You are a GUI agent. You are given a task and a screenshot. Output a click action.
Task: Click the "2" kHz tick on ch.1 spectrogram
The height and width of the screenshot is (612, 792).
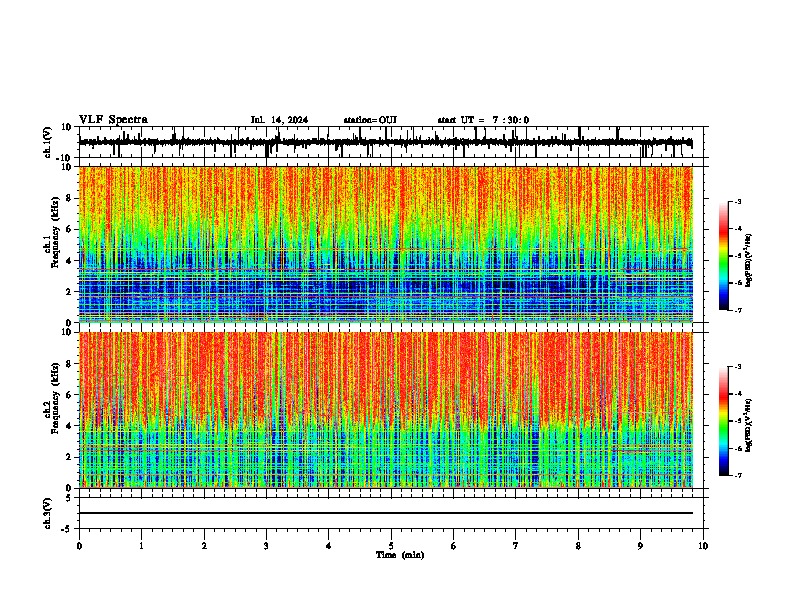[x=70, y=291]
